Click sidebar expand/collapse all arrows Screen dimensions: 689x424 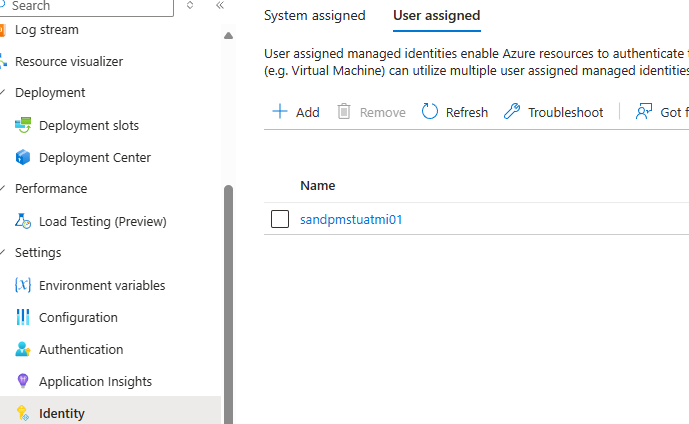(x=190, y=5)
